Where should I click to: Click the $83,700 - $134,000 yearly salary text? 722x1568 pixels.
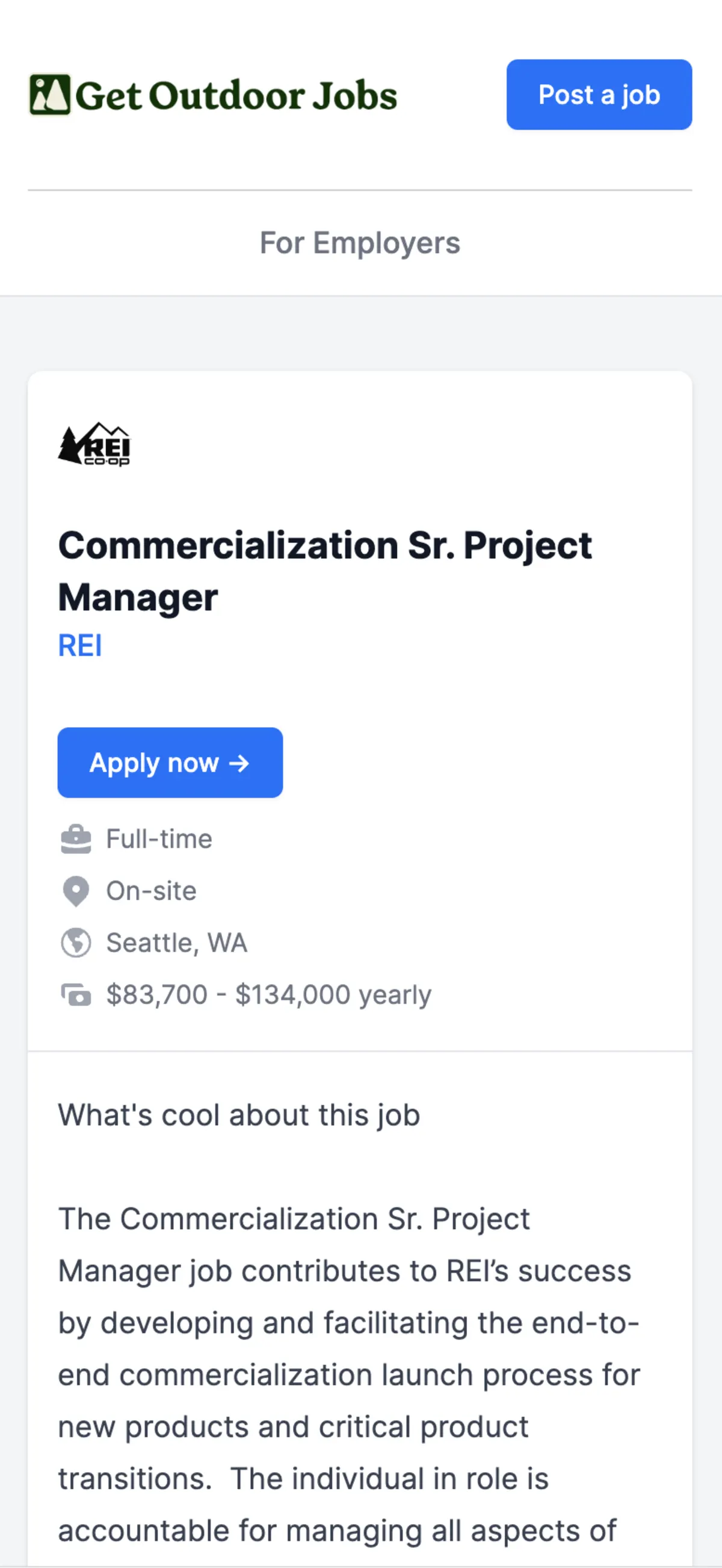268,995
